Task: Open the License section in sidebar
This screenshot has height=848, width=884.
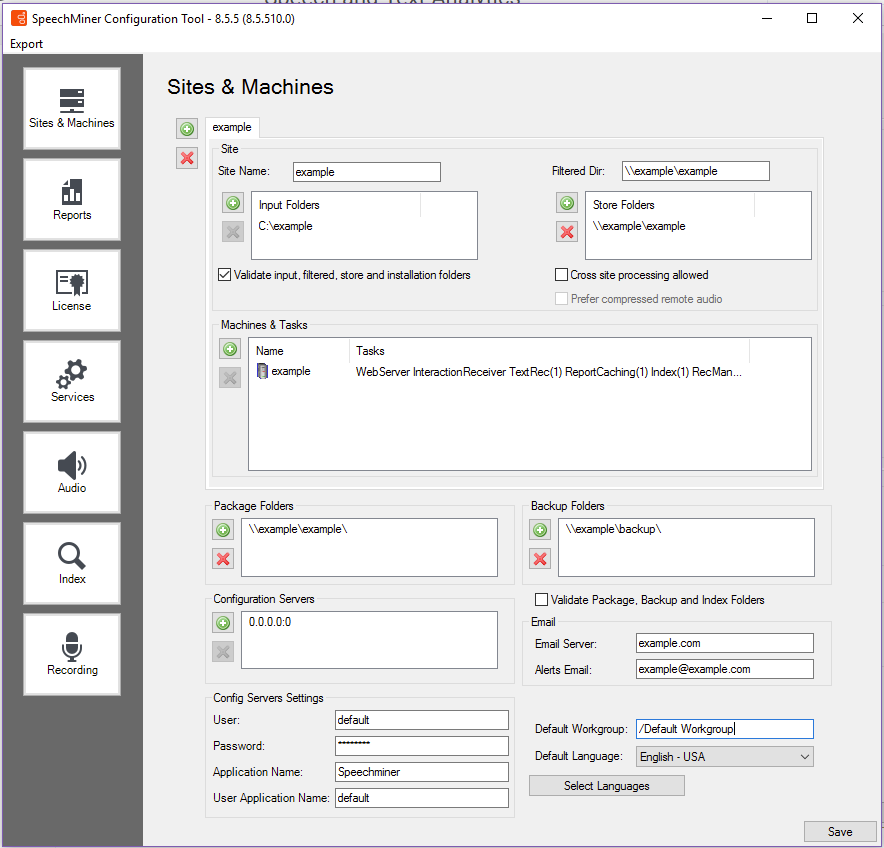Action: [72, 290]
